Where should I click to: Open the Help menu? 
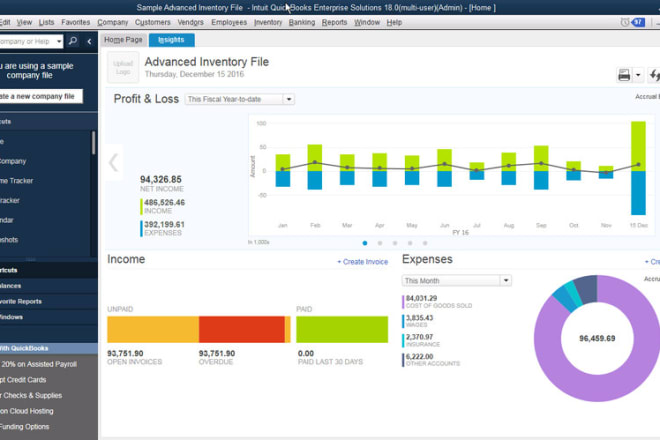[394, 22]
